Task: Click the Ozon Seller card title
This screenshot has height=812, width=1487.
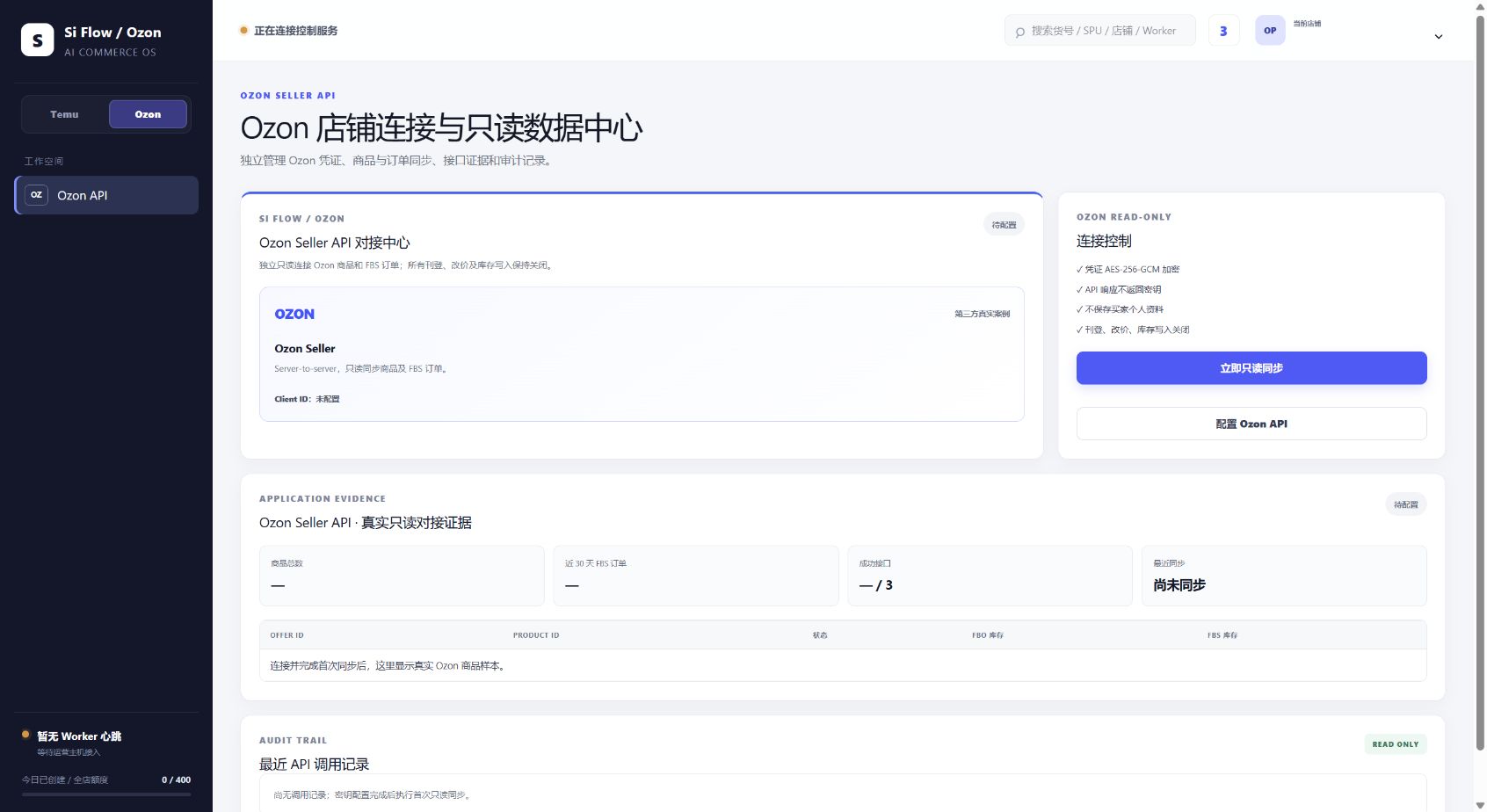Action: click(x=304, y=349)
